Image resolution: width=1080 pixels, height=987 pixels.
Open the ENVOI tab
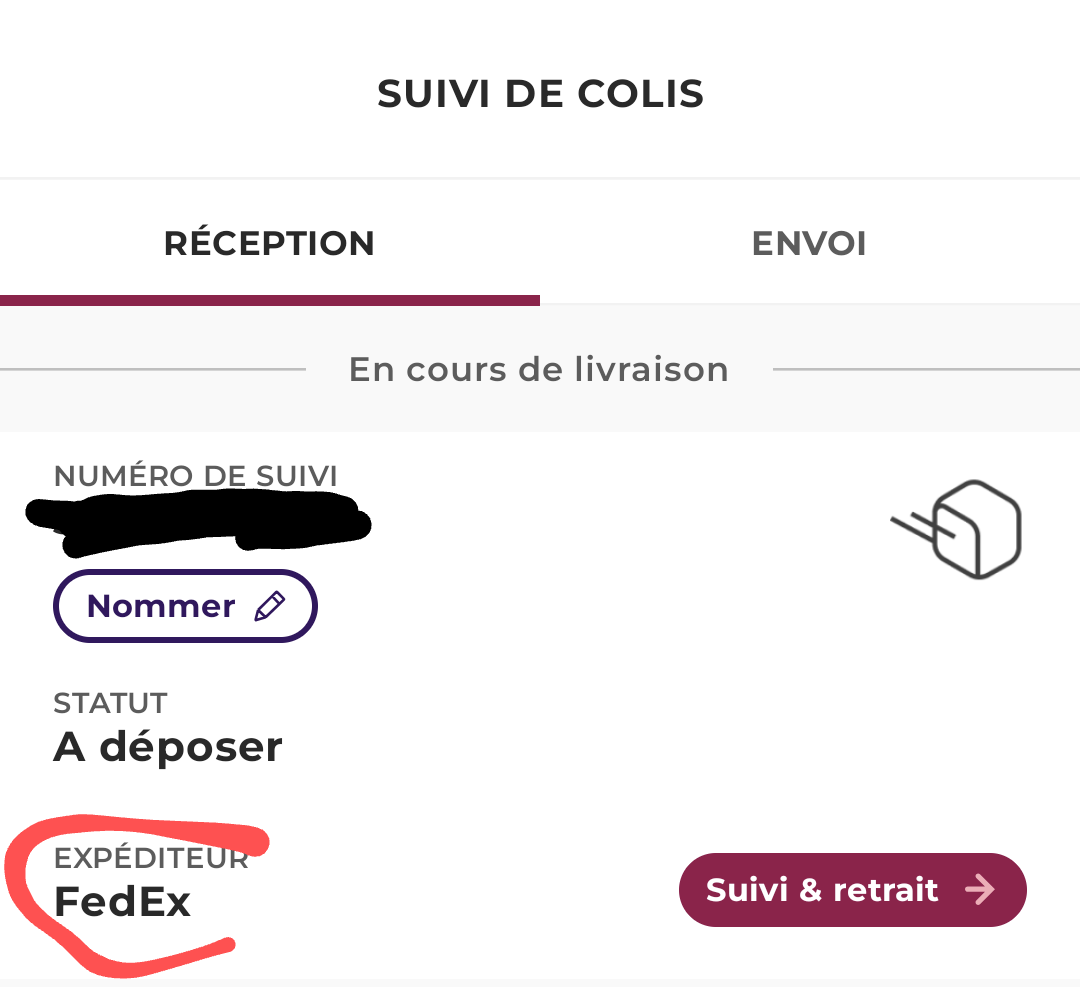point(809,244)
